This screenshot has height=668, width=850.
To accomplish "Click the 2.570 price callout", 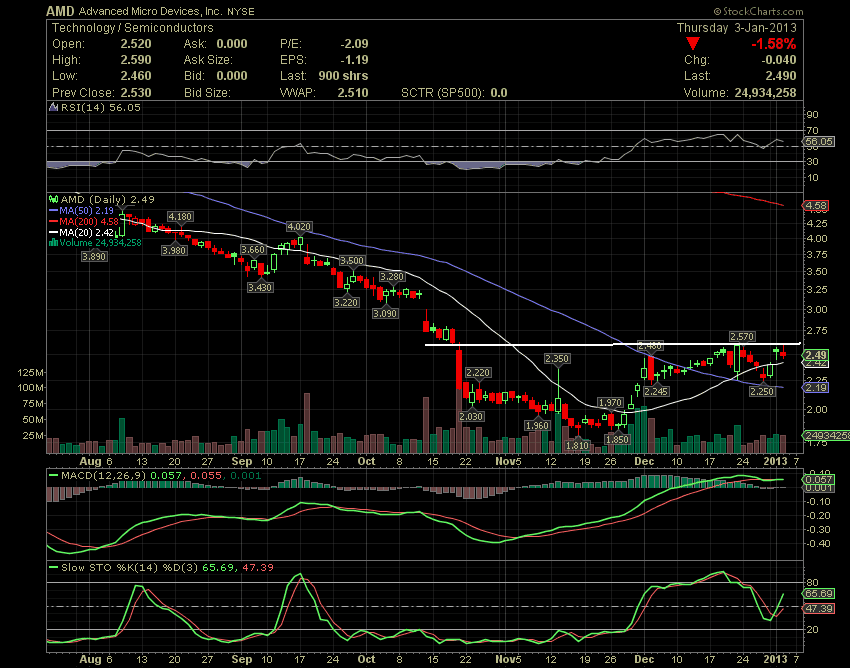I will tap(742, 337).
